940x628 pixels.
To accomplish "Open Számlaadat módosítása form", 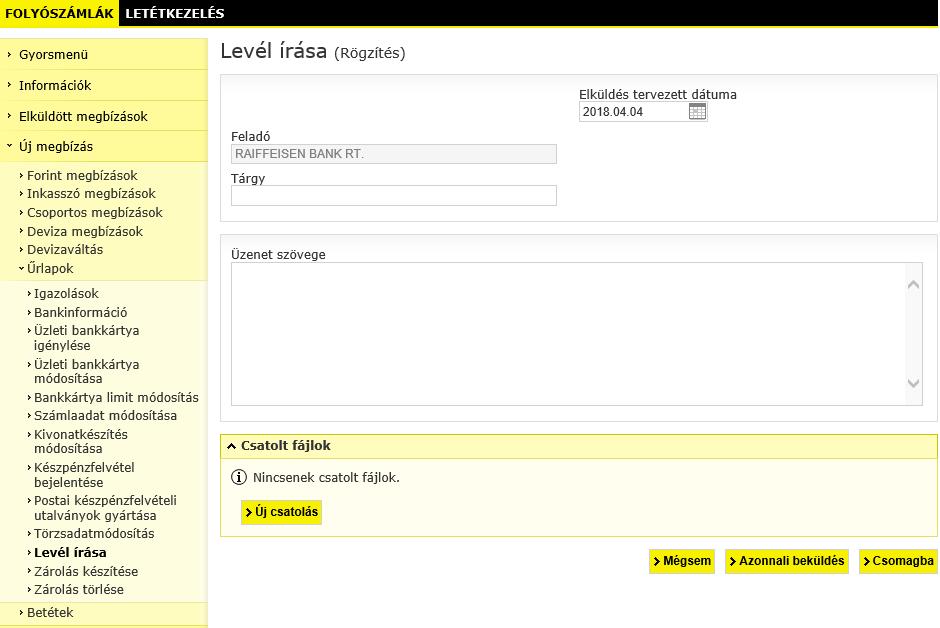I will tap(105, 416).
